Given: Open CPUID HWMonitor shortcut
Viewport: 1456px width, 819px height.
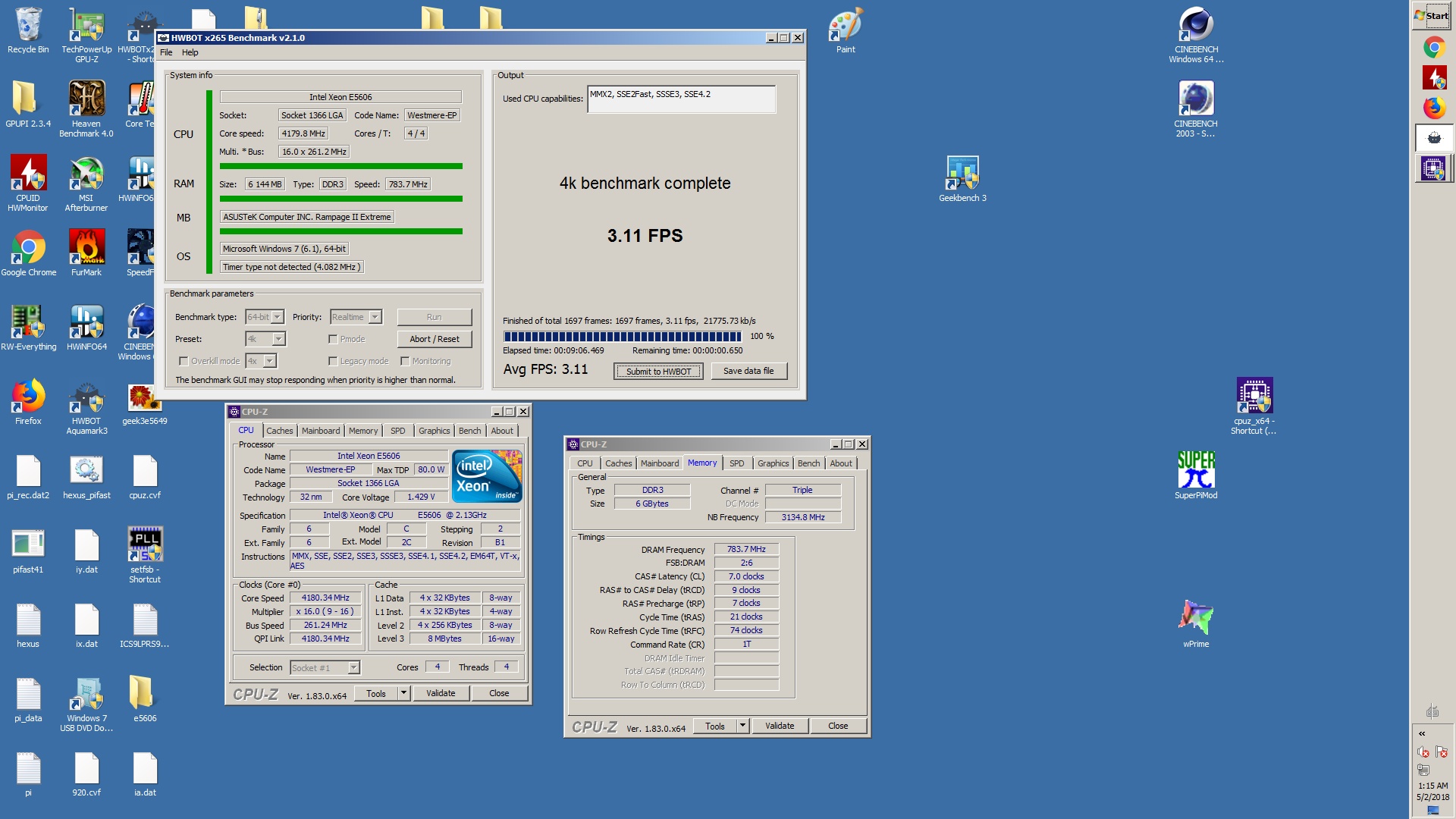Looking at the screenshot, I should pyautogui.click(x=28, y=184).
